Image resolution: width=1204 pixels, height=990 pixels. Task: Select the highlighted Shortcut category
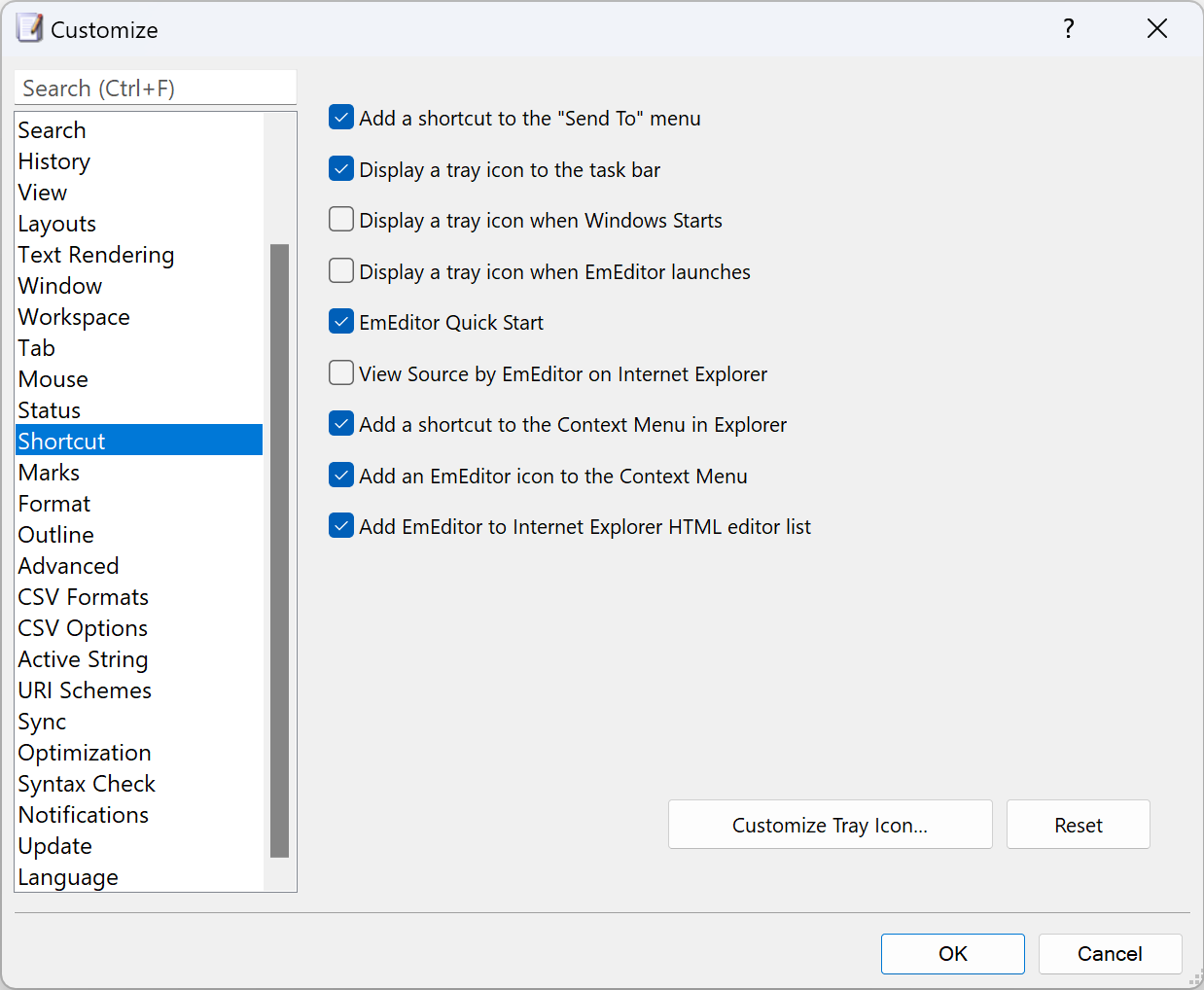pos(139,441)
